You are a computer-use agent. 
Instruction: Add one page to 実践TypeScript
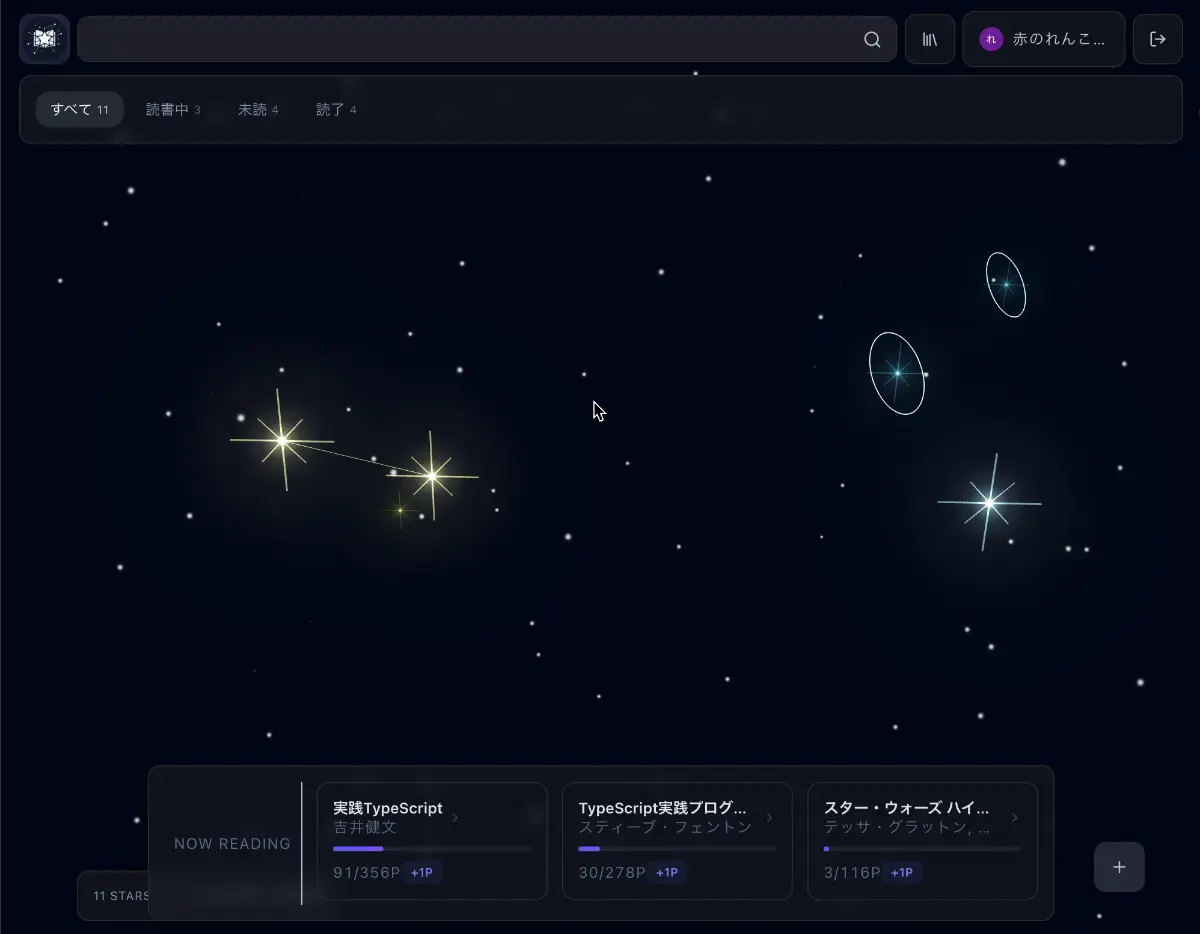pyautogui.click(x=422, y=873)
